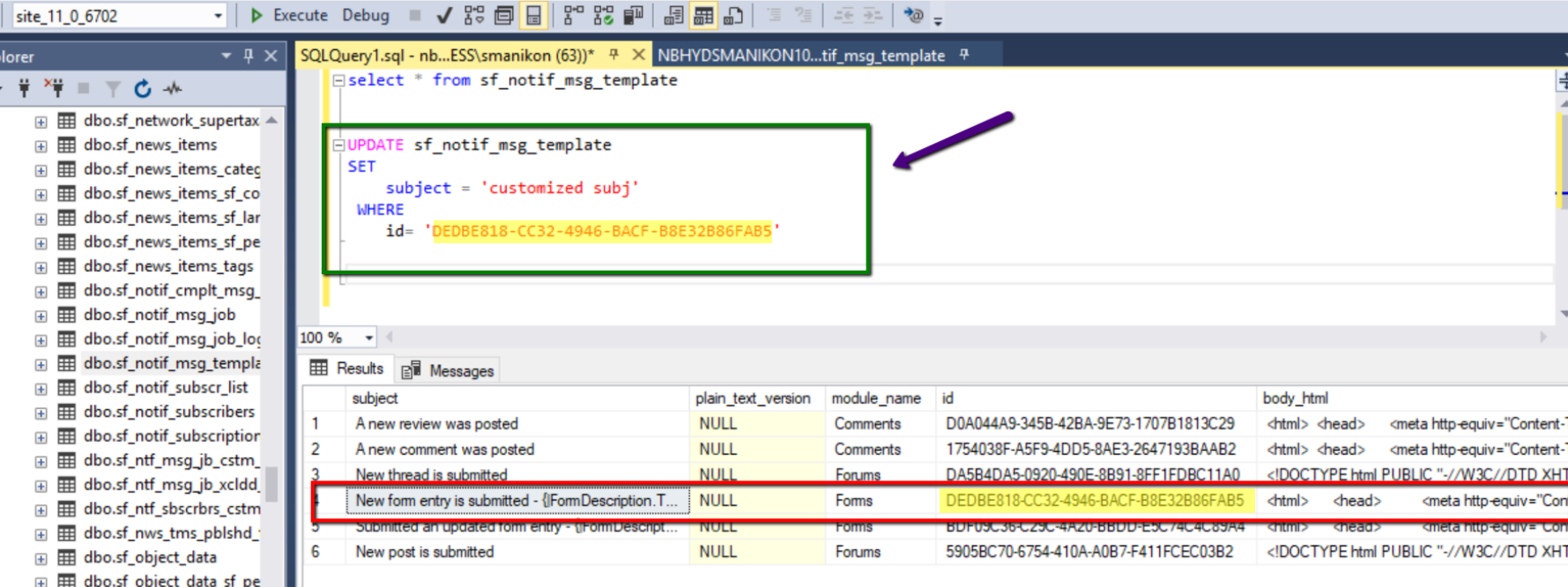Switch output to Results to Grid

click(703, 15)
